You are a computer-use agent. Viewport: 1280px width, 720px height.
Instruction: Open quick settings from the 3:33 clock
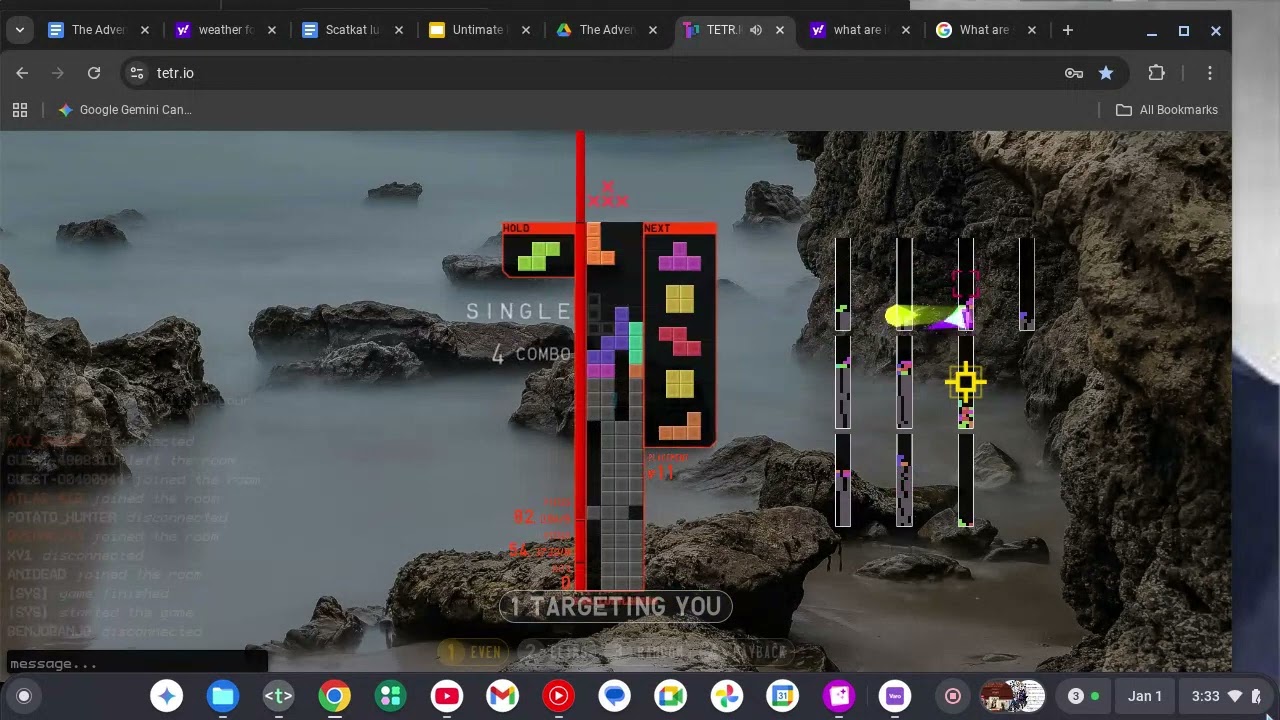(1225, 696)
